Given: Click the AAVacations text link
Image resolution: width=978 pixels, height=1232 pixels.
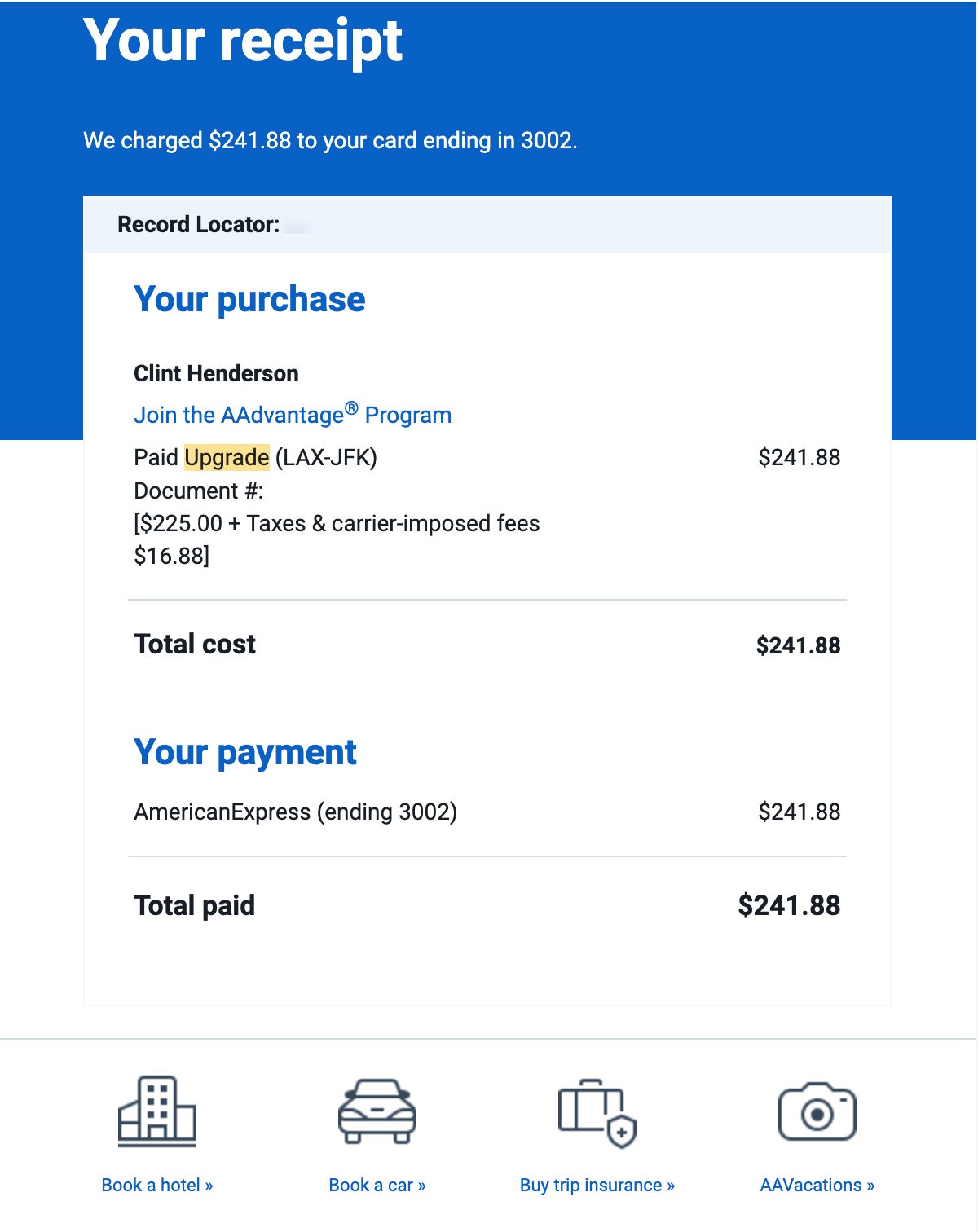Looking at the screenshot, I should pyautogui.click(x=817, y=1186).
